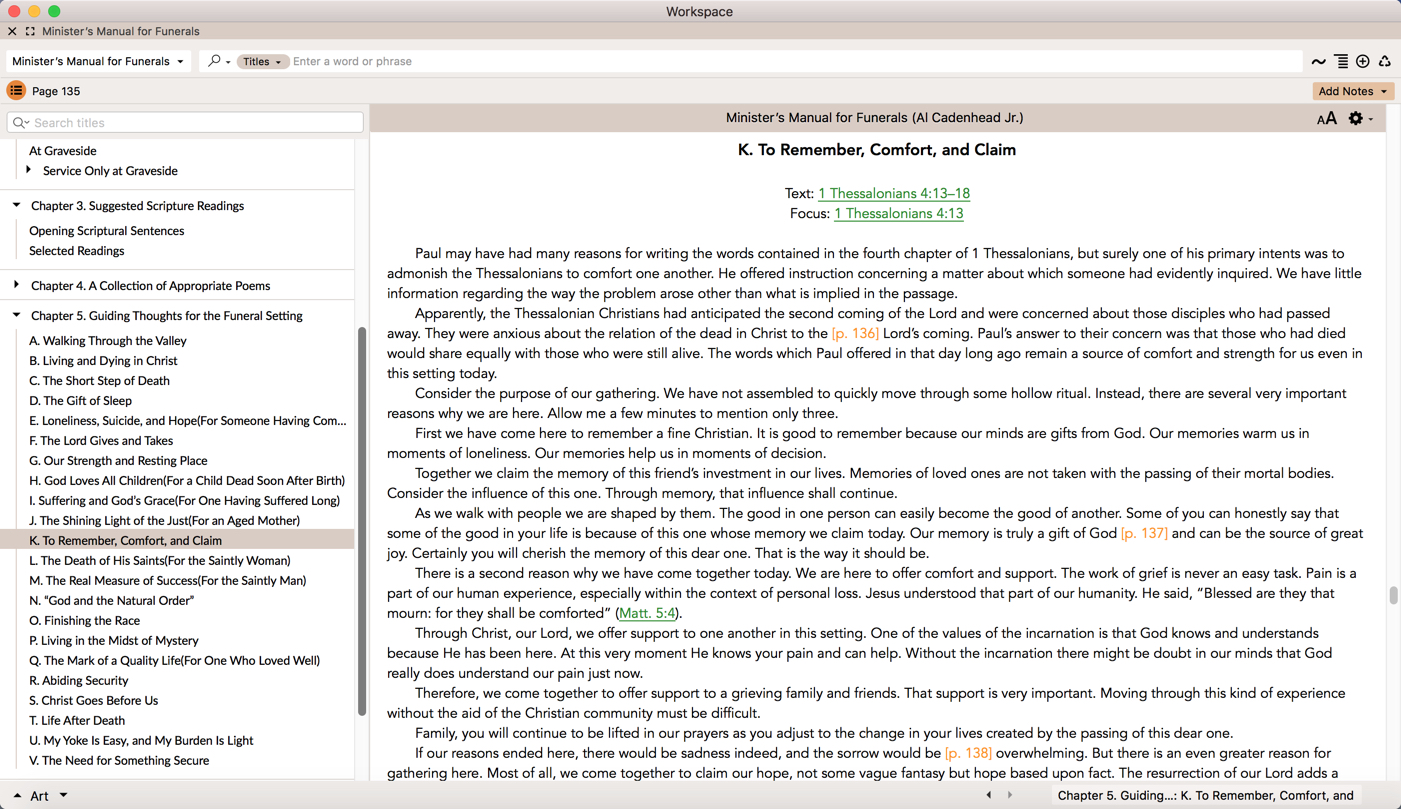Viewport: 1401px width, 809px height.
Task: Open the Matt. 5:4 link
Action: click(647, 613)
